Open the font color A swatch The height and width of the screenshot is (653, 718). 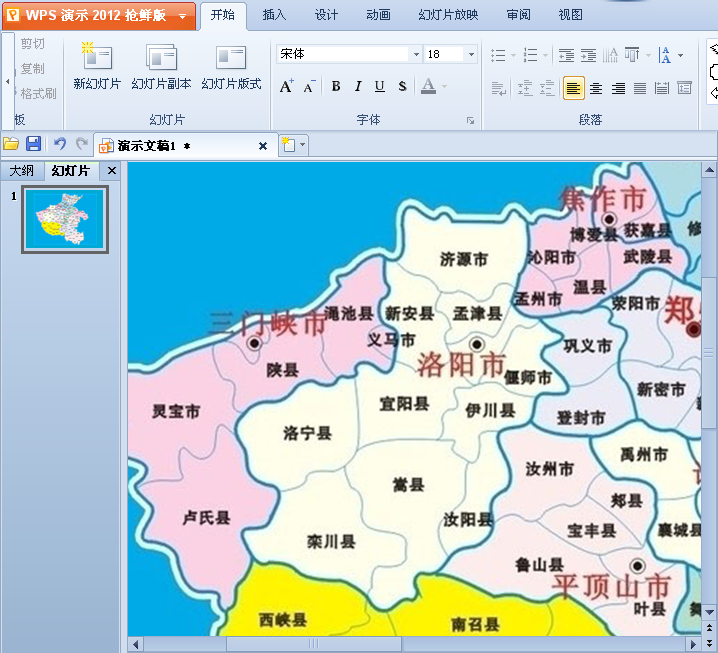[x=428, y=87]
